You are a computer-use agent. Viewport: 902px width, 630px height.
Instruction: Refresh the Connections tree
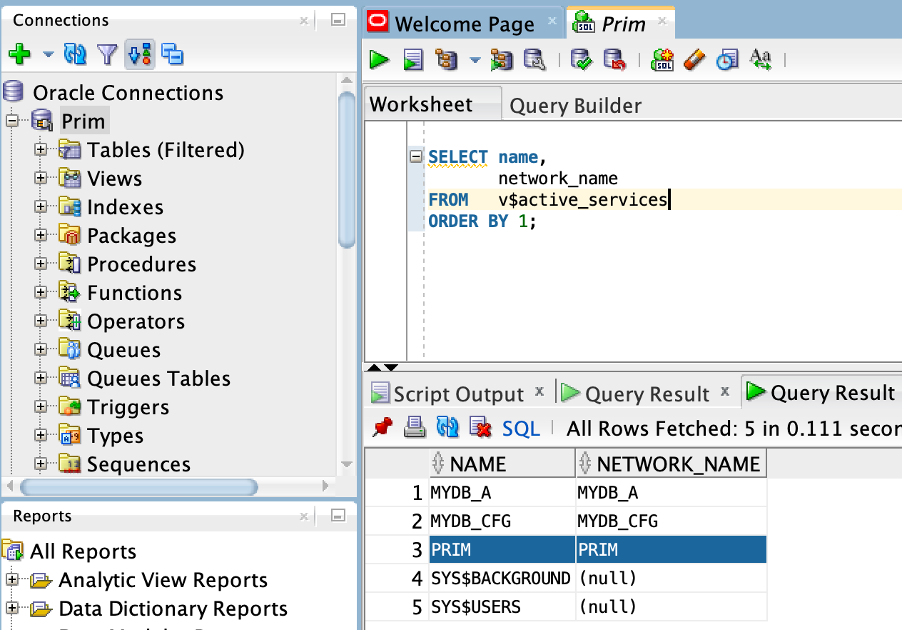pyautogui.click(x=75, y=54)
